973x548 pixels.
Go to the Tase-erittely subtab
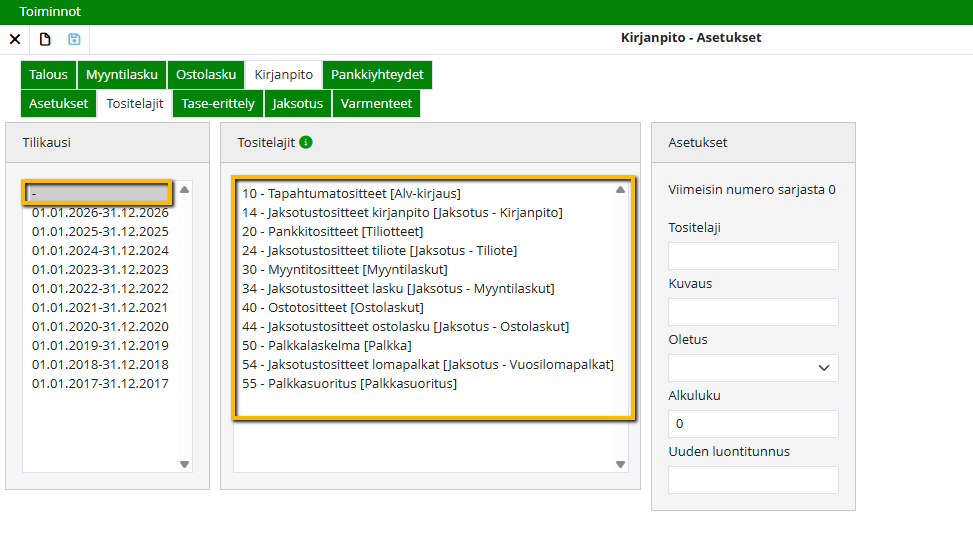[x=218, y=104]
